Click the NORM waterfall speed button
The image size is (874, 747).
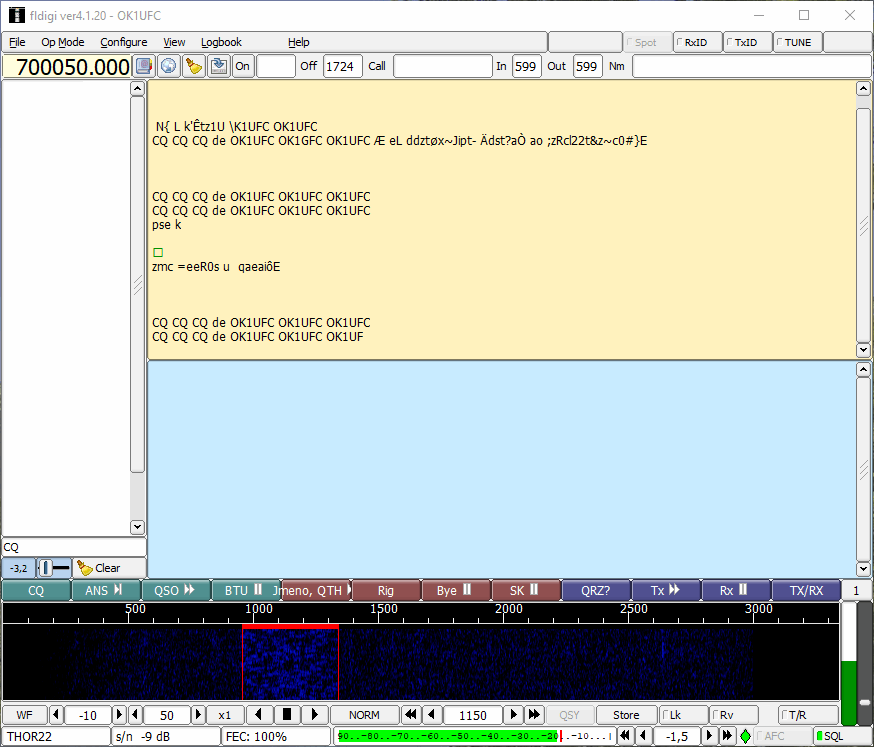pyautogui.click(x=364, y=715)
